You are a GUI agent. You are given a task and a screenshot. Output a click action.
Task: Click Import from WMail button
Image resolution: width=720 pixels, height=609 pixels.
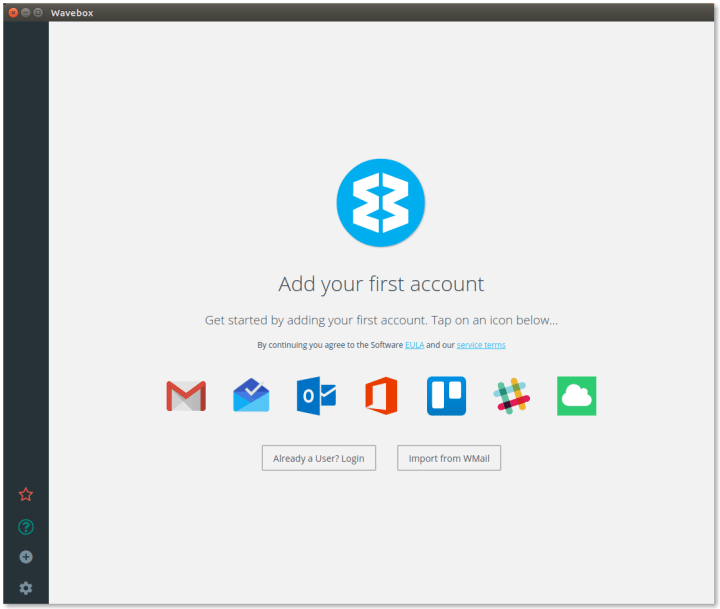coord(449,458)
